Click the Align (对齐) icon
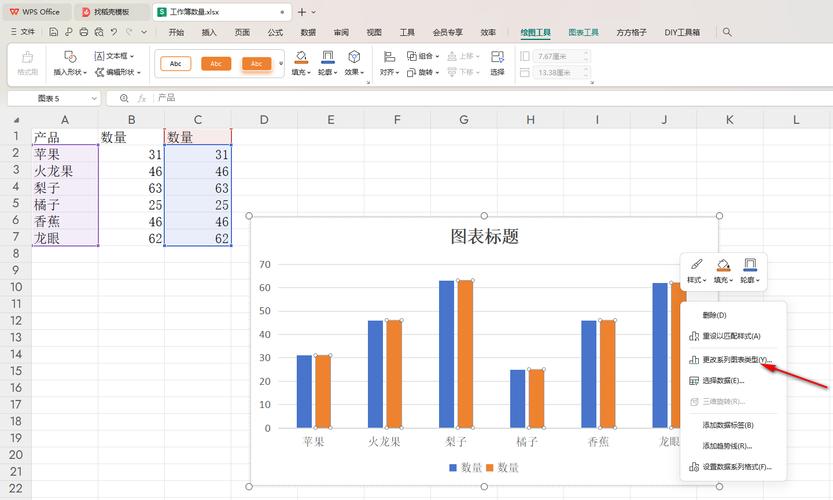The width and height of the screenshot is (833, 500). coord(389,56)
